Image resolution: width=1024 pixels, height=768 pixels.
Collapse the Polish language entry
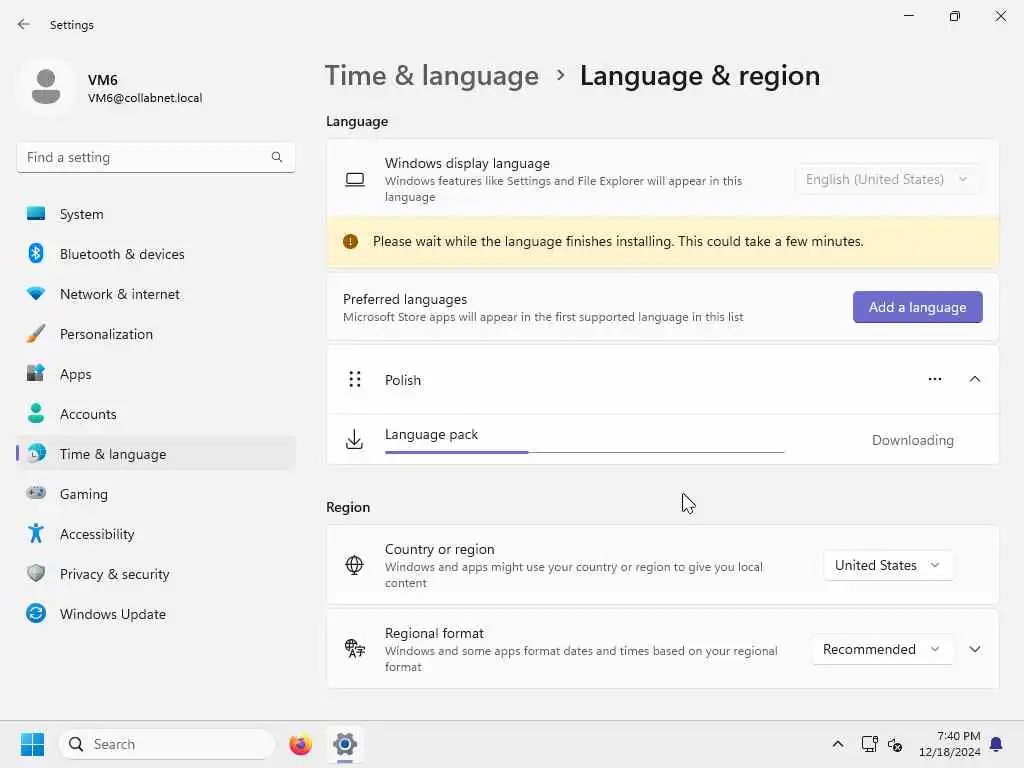coord(975,379)
